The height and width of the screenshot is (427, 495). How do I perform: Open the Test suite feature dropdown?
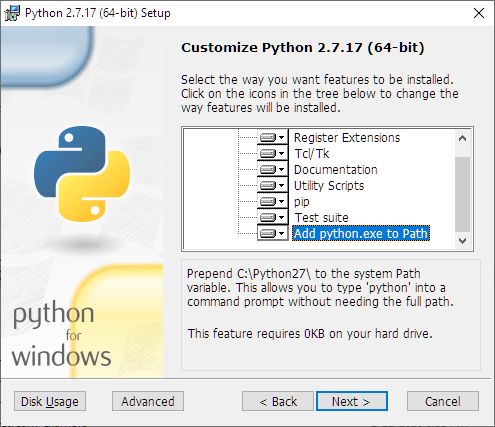(x=272, y=217)
